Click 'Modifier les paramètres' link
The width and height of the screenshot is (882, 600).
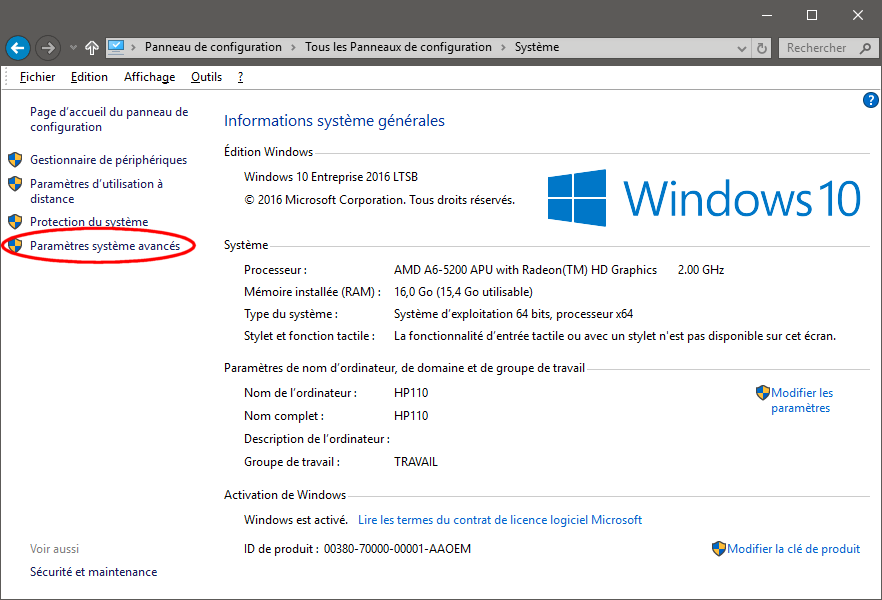[802, 400]
